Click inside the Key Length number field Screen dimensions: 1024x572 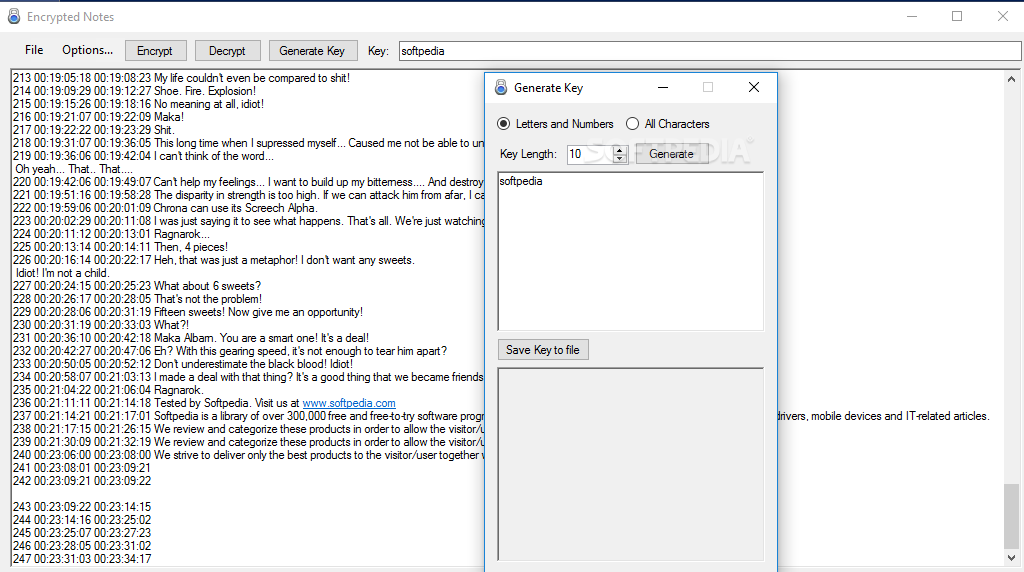[x=590, y=154]
